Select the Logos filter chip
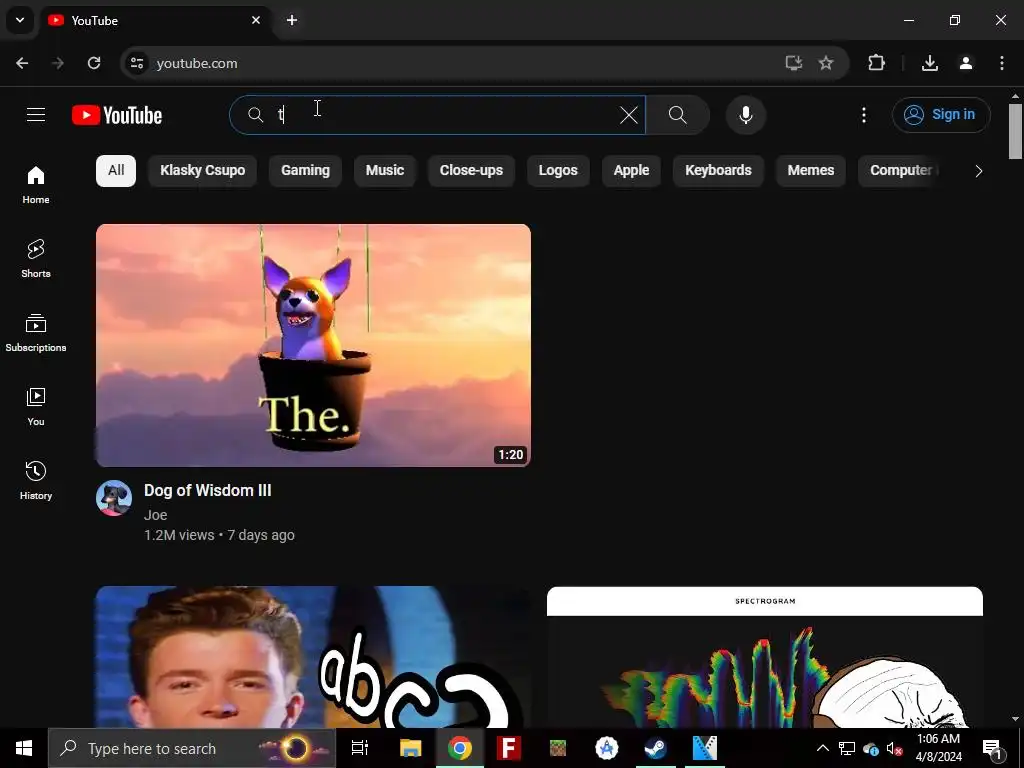Image resolution: width=1024 pixels, height=768 pixels. point(558,170)
